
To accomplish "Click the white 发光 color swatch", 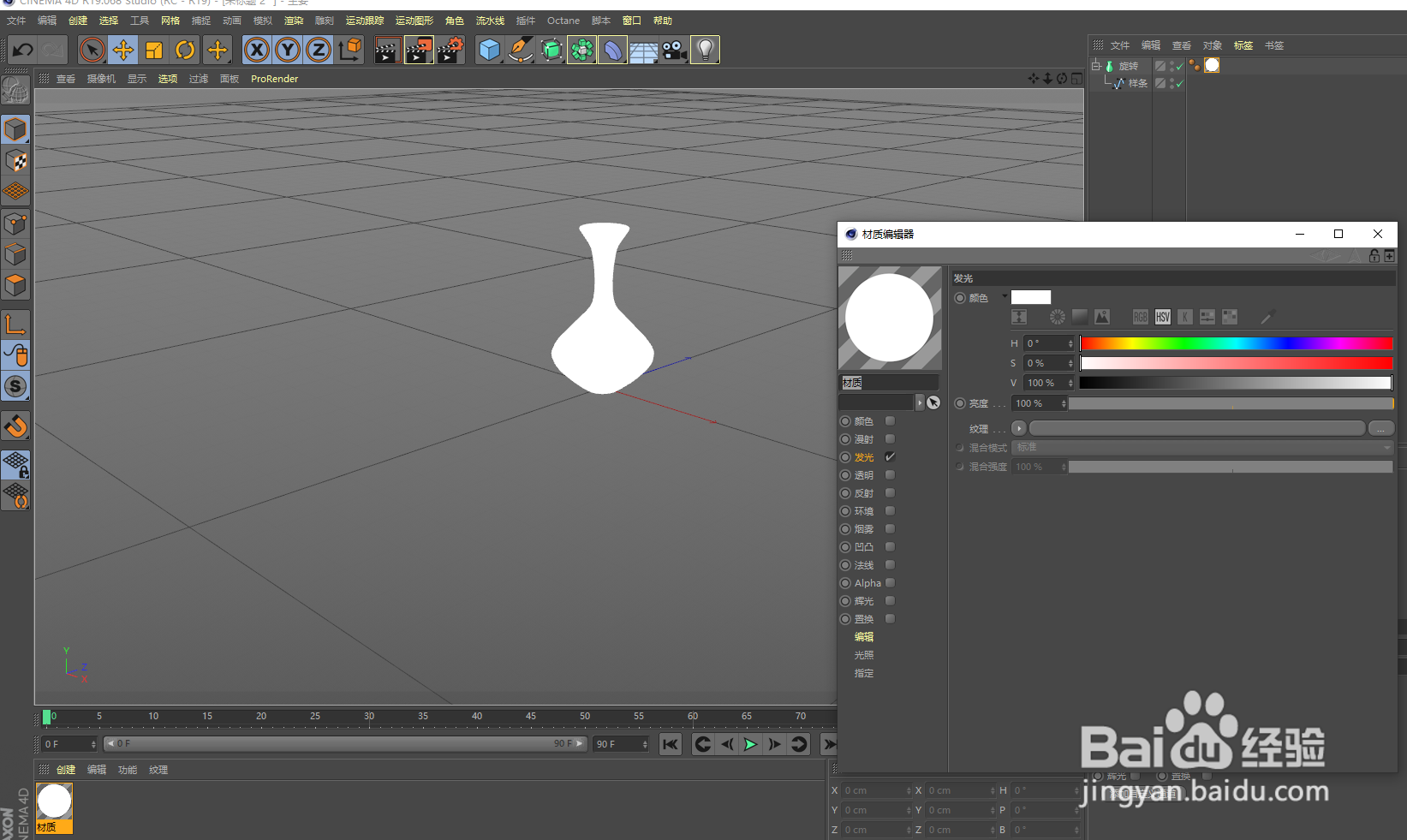I will tap(1030, 297).
